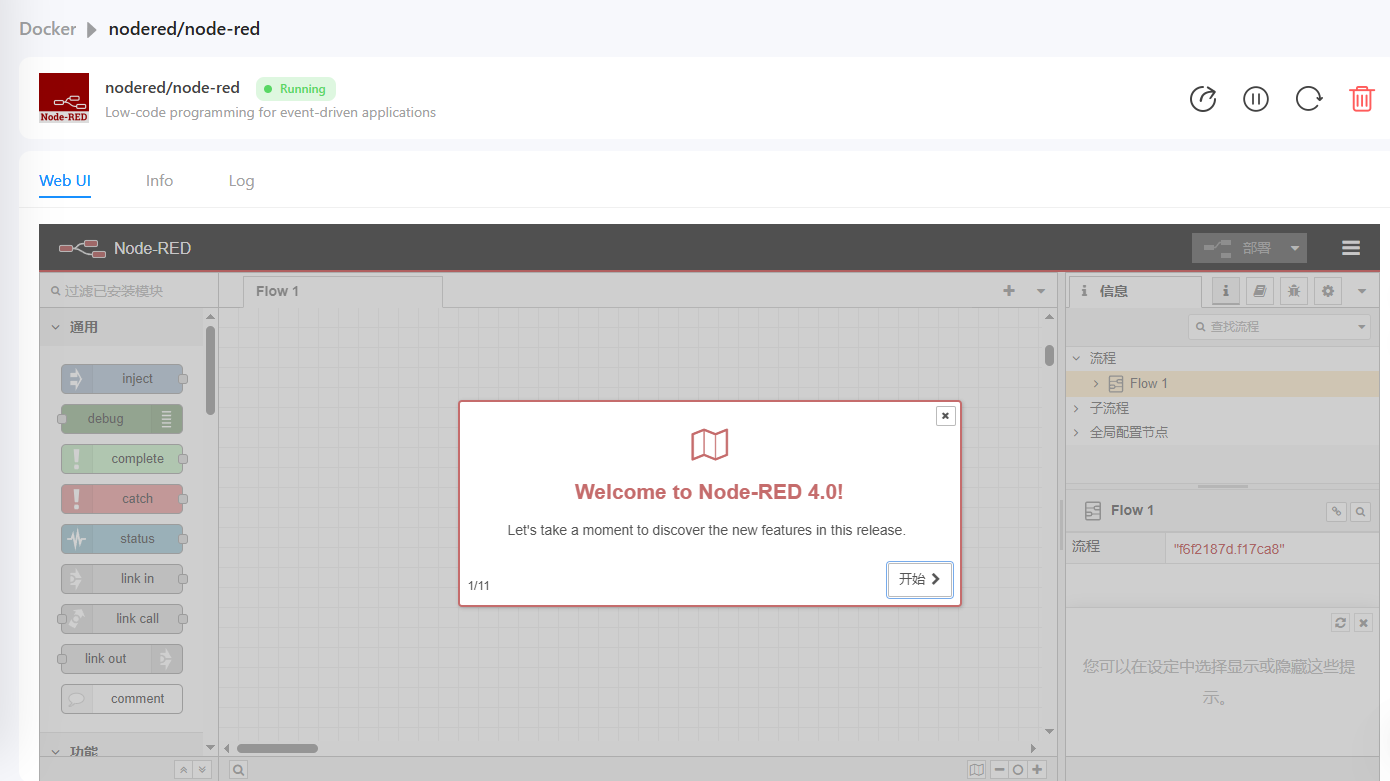The image size is (1390, 781).
Task: Toggle the navigator map icon in footer
Action: pyautogui.click(x=976, y=770)
